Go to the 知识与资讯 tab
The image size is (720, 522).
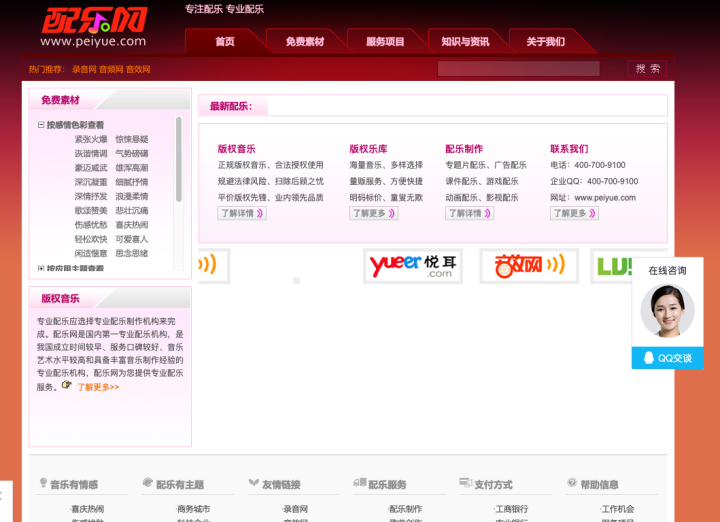coord(465,42)
